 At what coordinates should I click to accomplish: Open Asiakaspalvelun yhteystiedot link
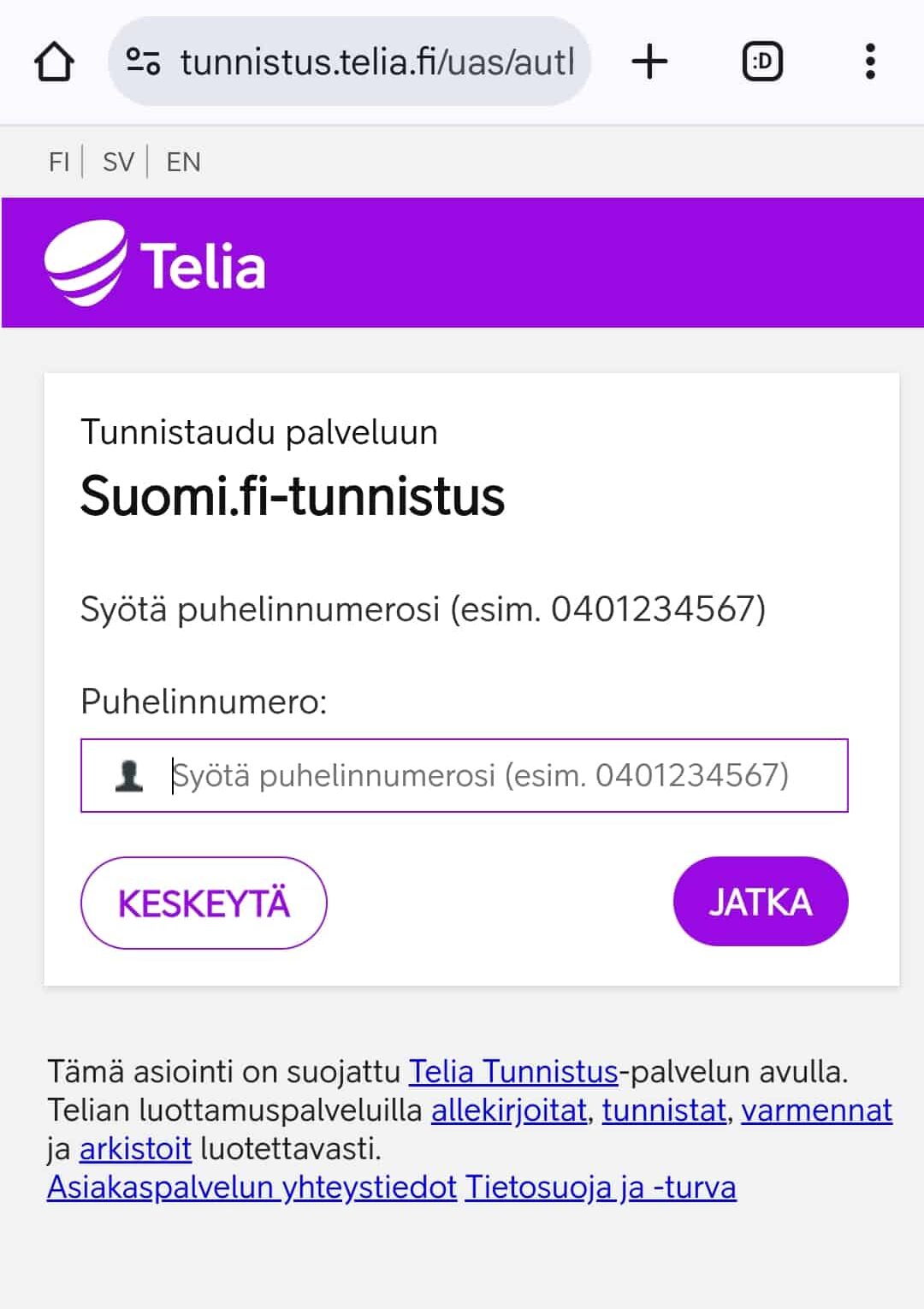252,1188
